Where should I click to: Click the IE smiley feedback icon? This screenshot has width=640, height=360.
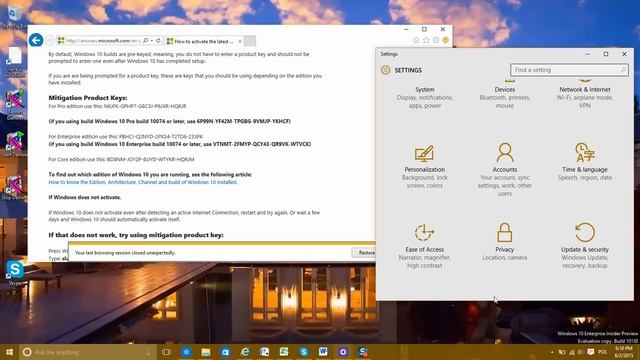point(445,40)
